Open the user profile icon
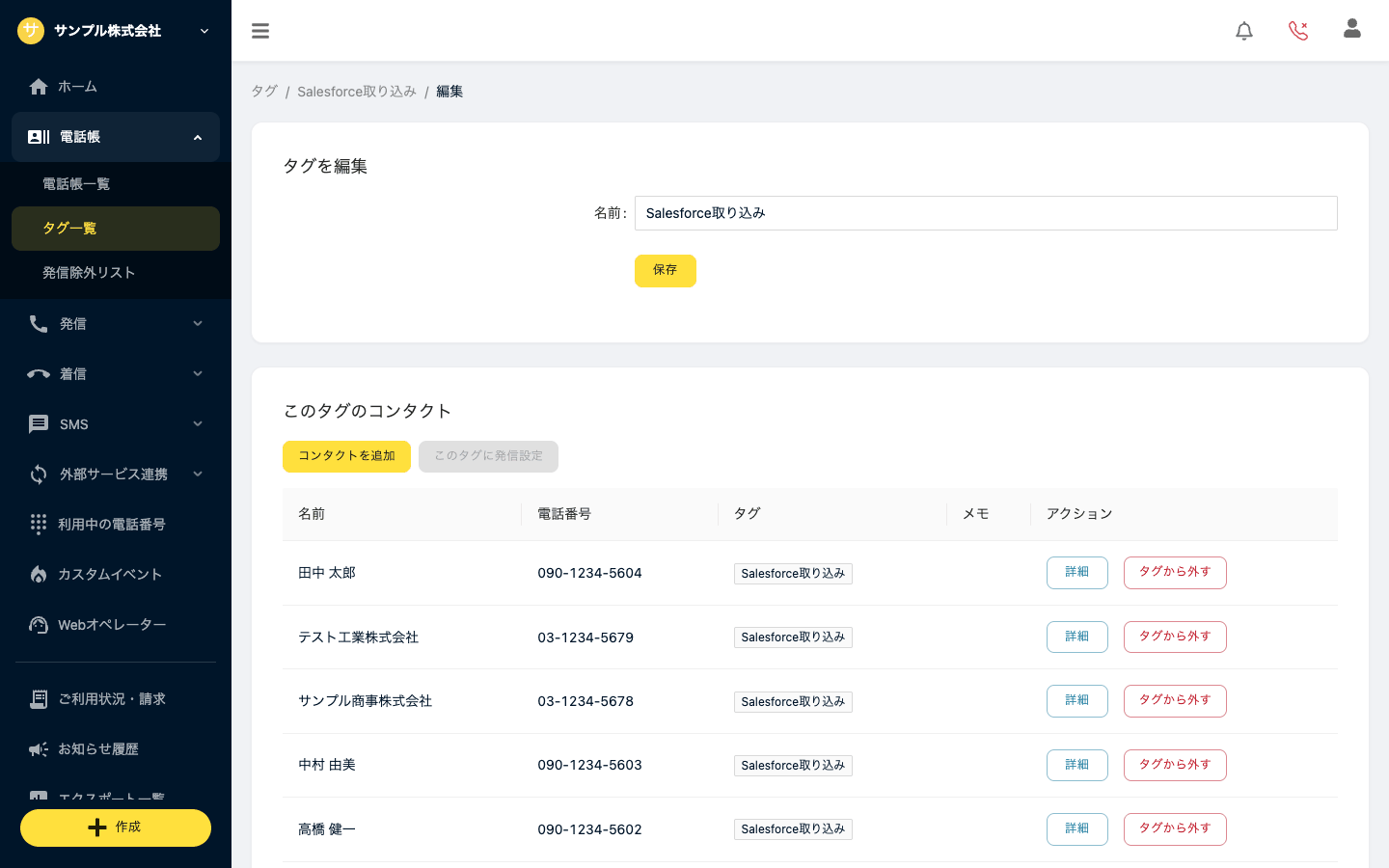Viewport: 1389px width, 868px height. tap(1352, 29)
